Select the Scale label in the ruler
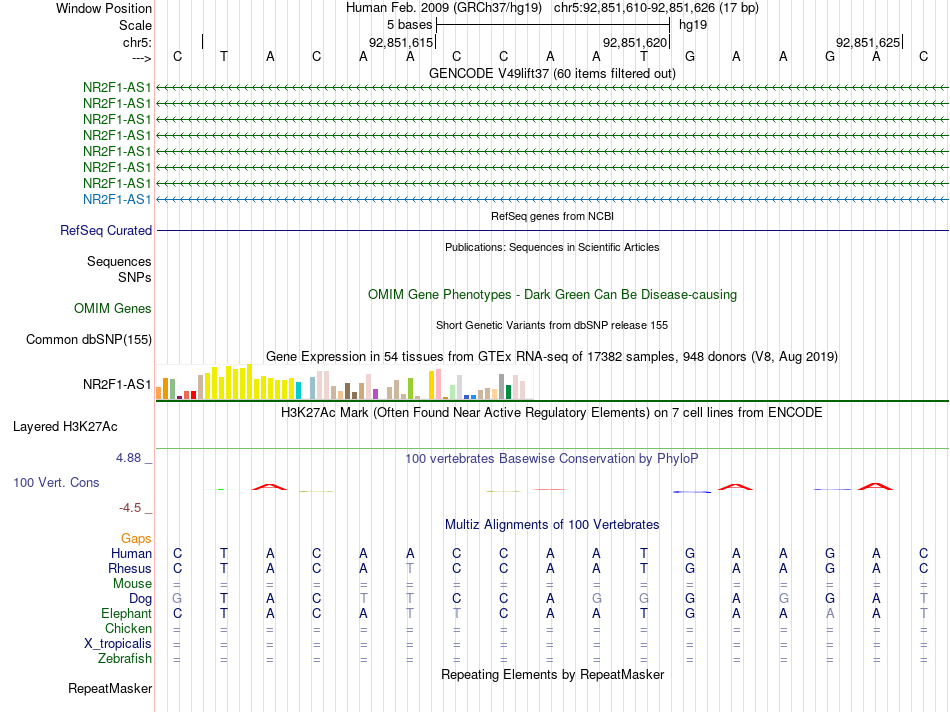The image size is (950, 712). point(135,25)
